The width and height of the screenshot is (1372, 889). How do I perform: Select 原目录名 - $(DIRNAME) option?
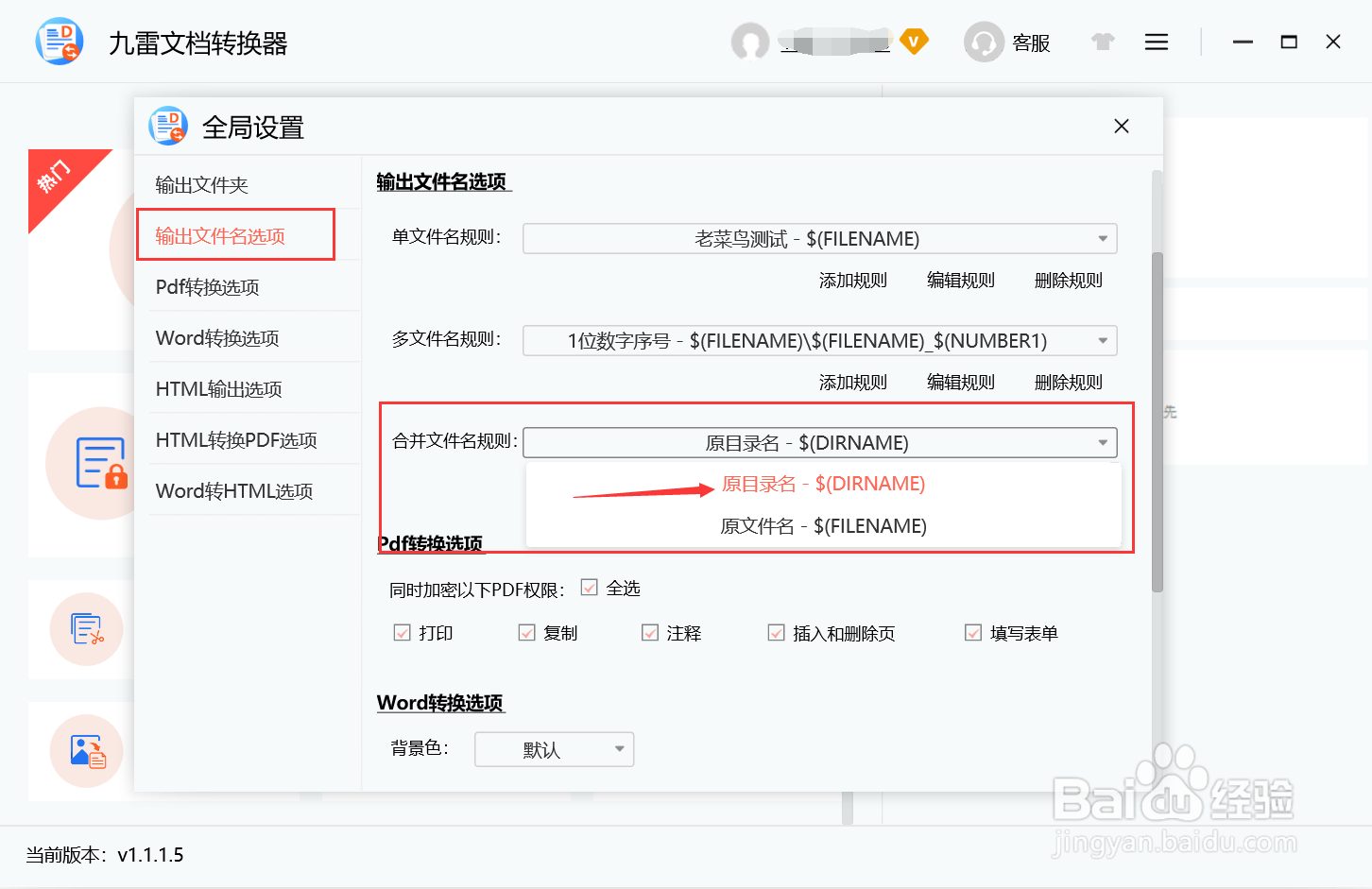pos(823,484)
